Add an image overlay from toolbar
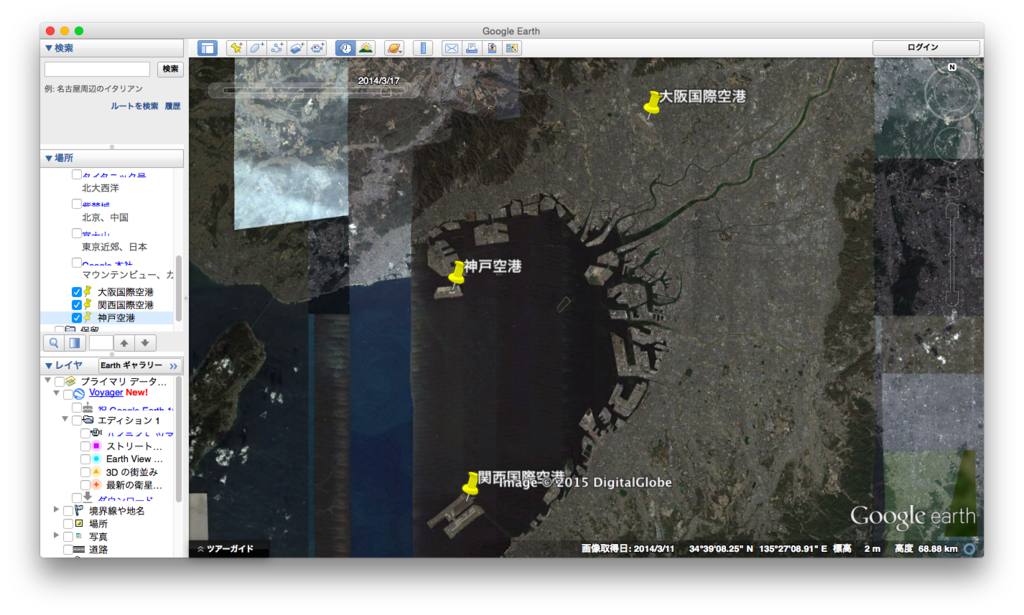 point(296,48)
